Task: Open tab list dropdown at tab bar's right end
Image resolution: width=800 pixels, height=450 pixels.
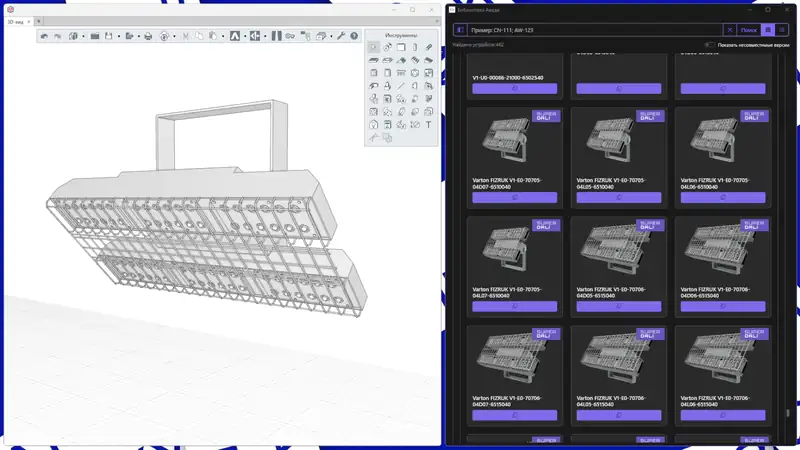Action: point(437,21)
